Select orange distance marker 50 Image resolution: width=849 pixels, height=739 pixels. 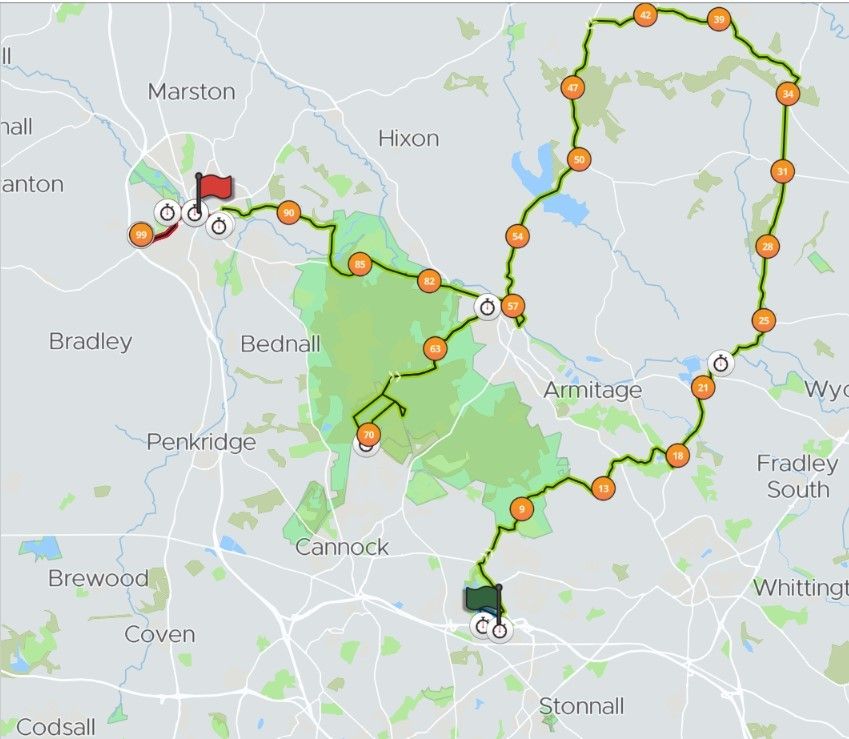579,159
